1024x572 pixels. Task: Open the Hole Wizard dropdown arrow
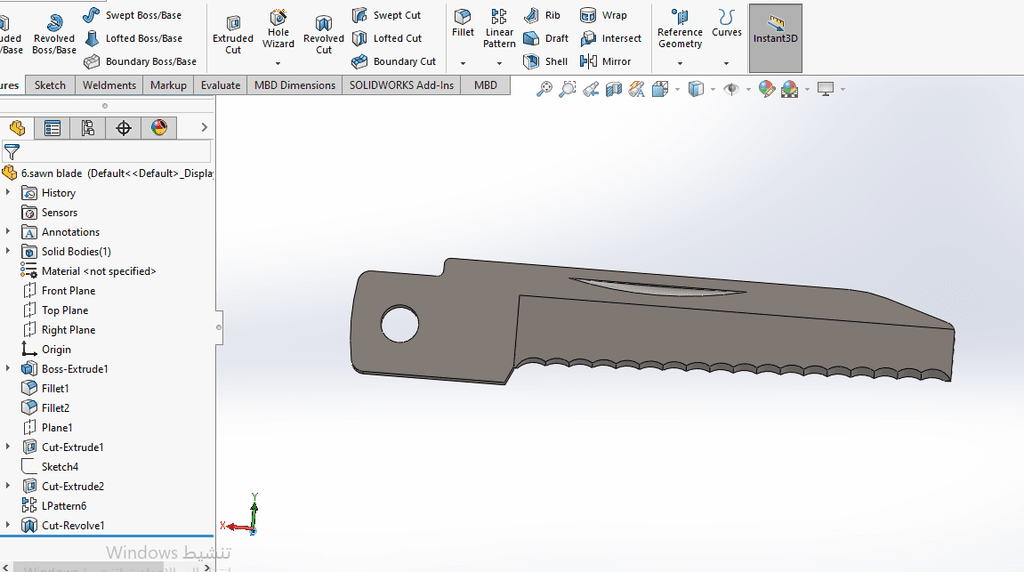pos(278,63)
